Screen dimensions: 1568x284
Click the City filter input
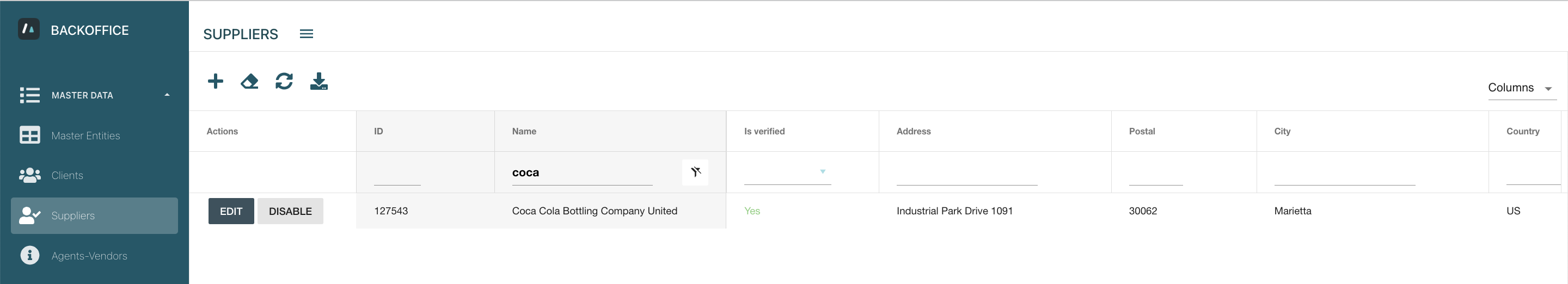click(1344, 175)
